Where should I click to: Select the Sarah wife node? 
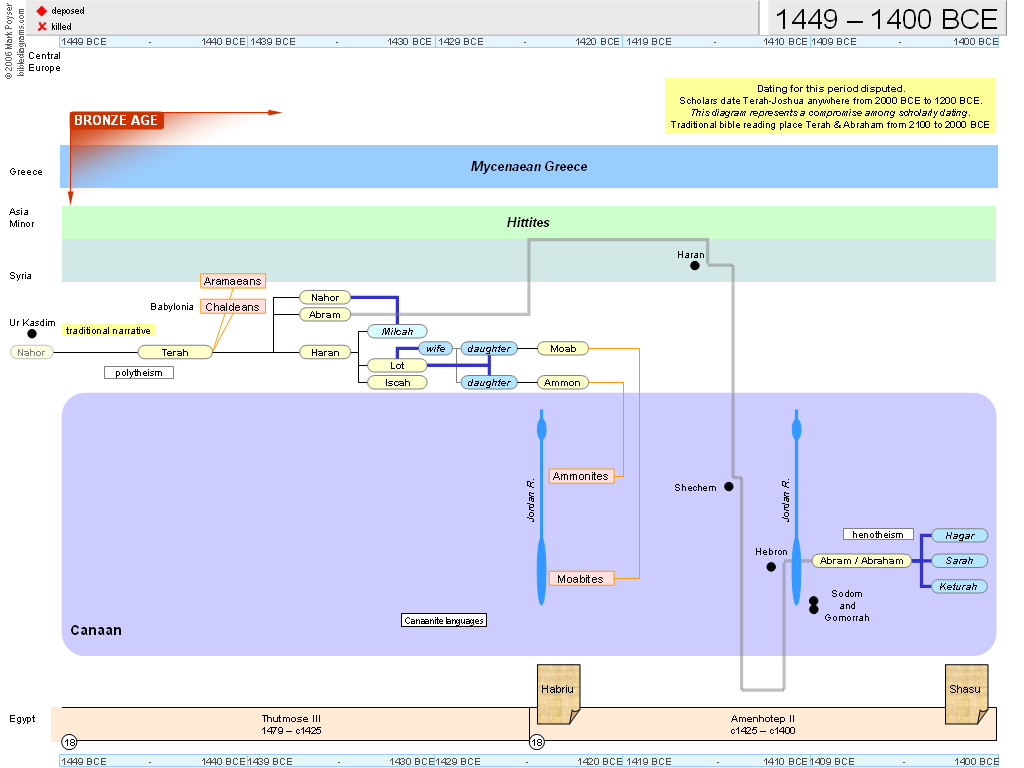pos(959,561)
